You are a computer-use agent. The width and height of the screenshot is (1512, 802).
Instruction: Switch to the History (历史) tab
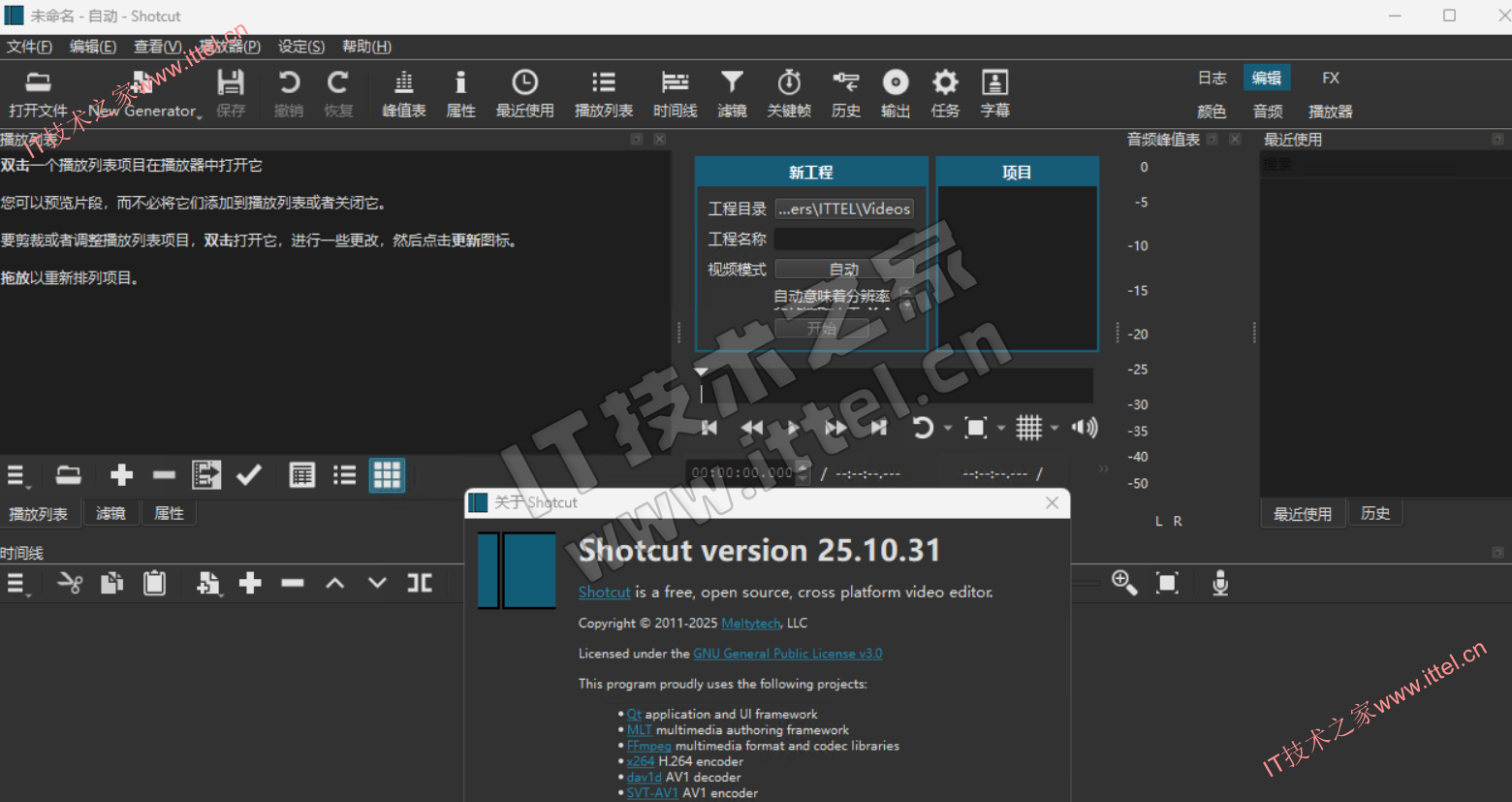1375,513
